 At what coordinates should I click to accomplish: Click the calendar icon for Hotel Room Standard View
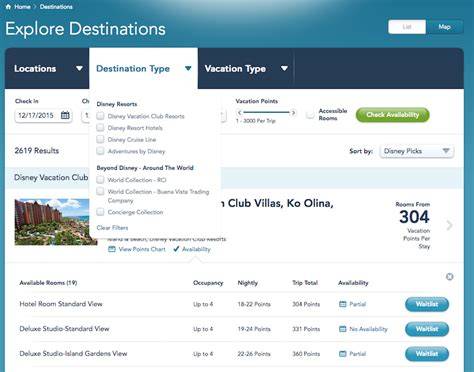(x=343, y=304)
